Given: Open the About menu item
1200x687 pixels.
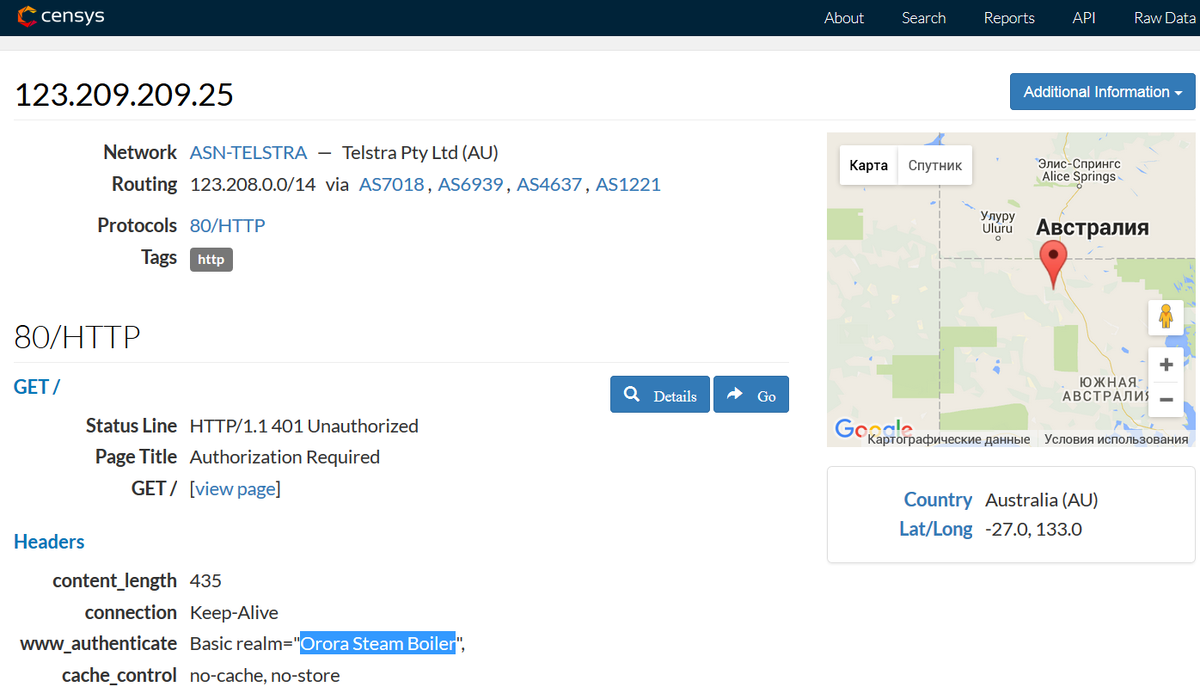Looking at the screenshot, I should click(844, 18).
